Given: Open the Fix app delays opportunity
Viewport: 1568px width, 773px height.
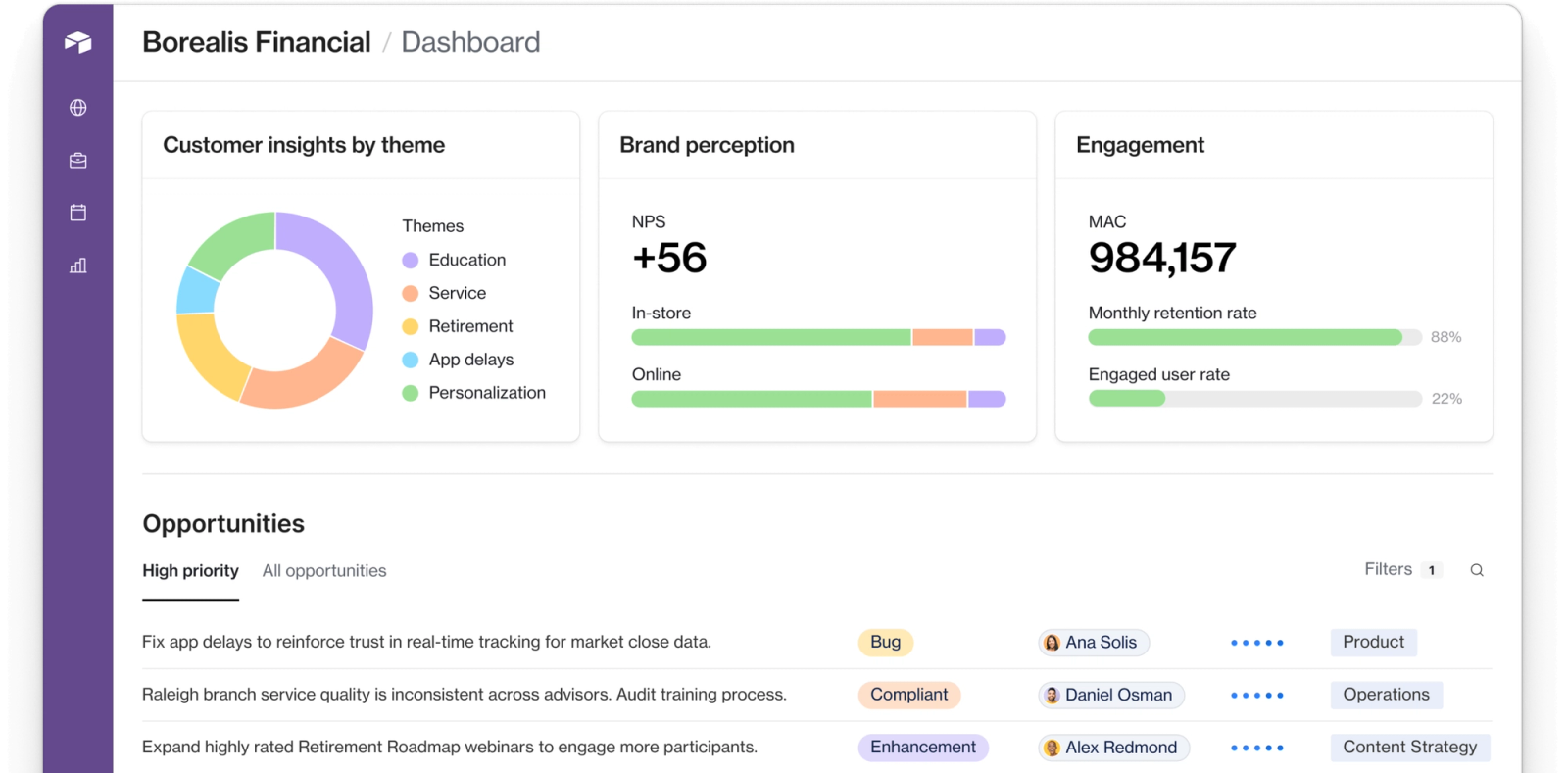Looking at the screenshot, I should tap(426, 642).
